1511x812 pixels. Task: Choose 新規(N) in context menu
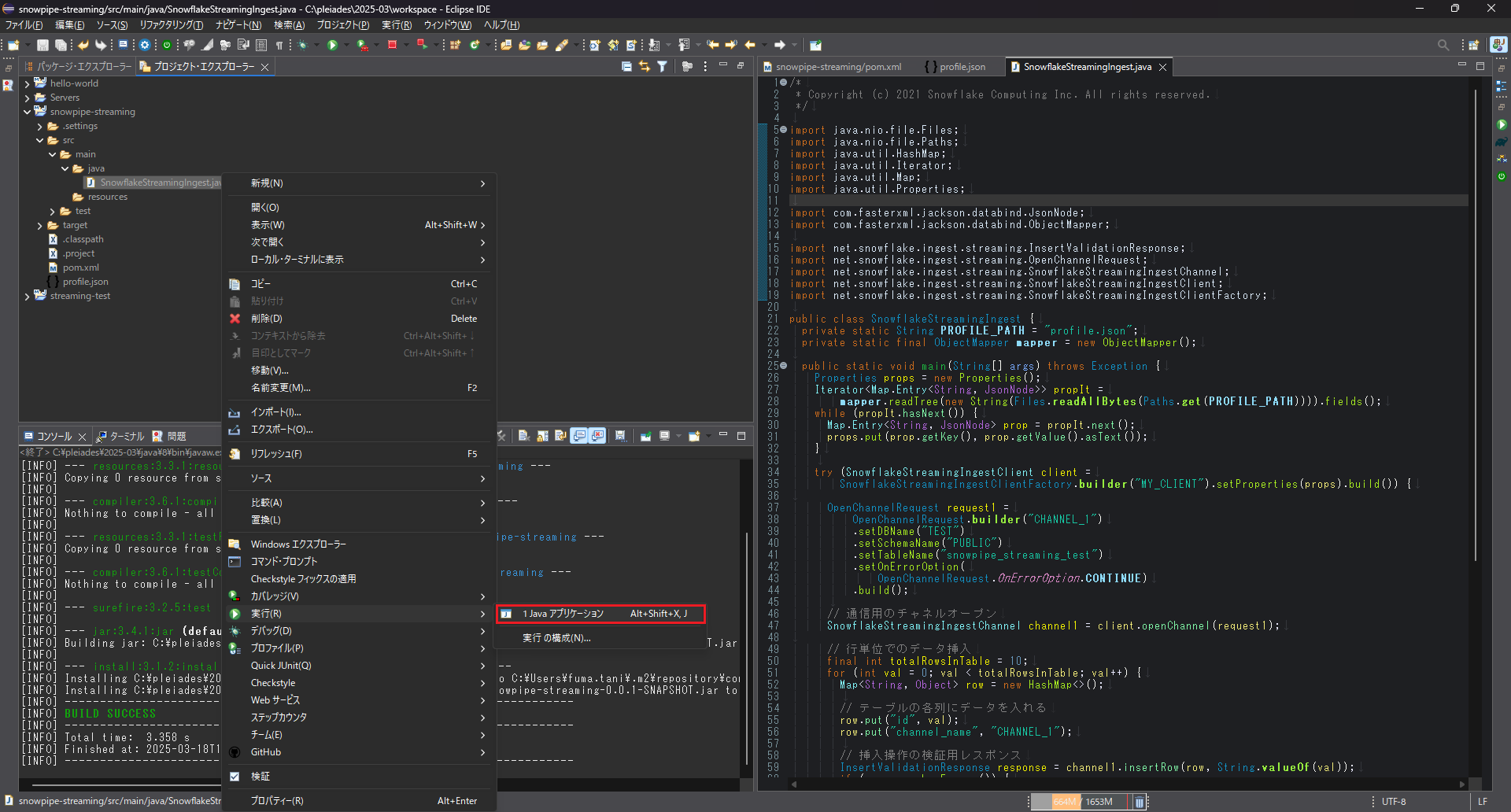pos(360,183)
